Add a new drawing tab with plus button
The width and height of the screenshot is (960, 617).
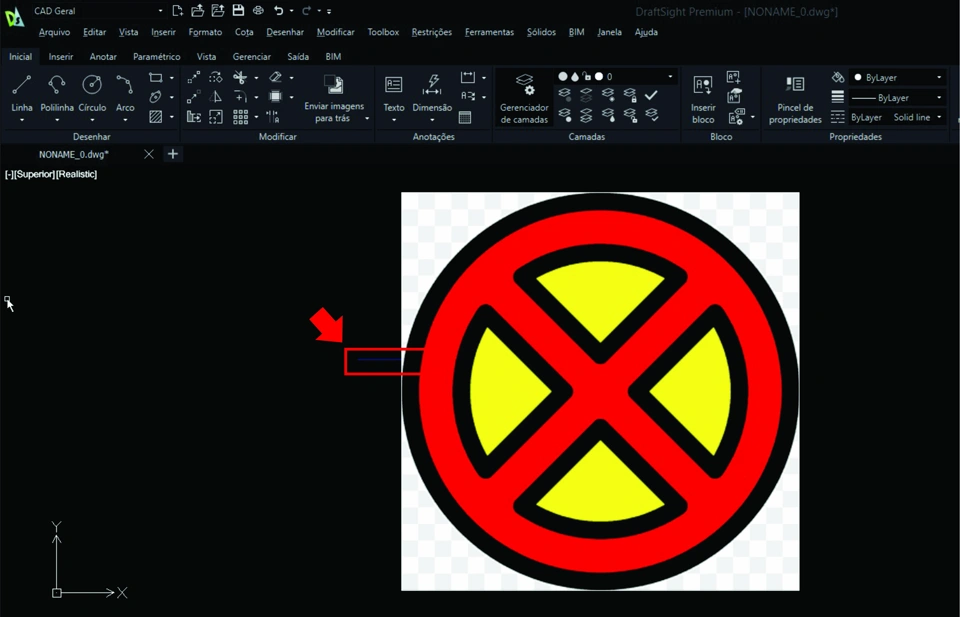pos(173,154)
